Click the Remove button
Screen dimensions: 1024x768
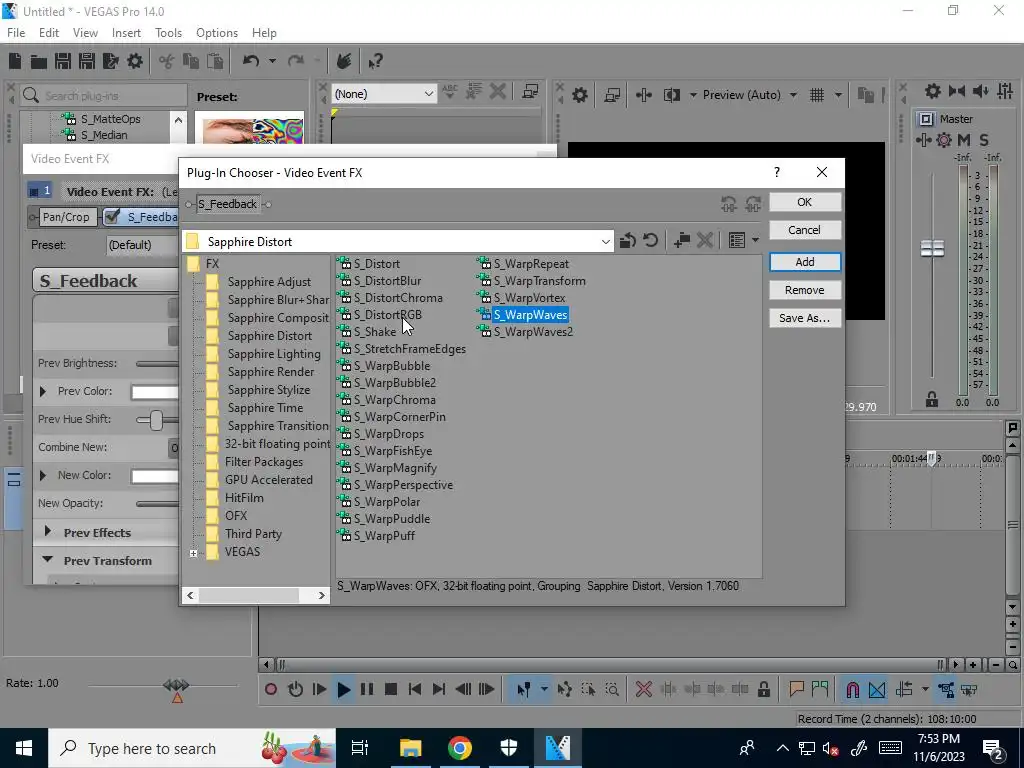805,290
